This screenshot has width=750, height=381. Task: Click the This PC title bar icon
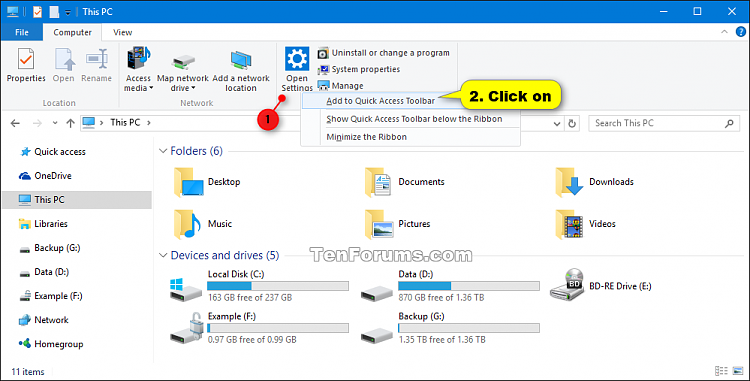[12, 11]
